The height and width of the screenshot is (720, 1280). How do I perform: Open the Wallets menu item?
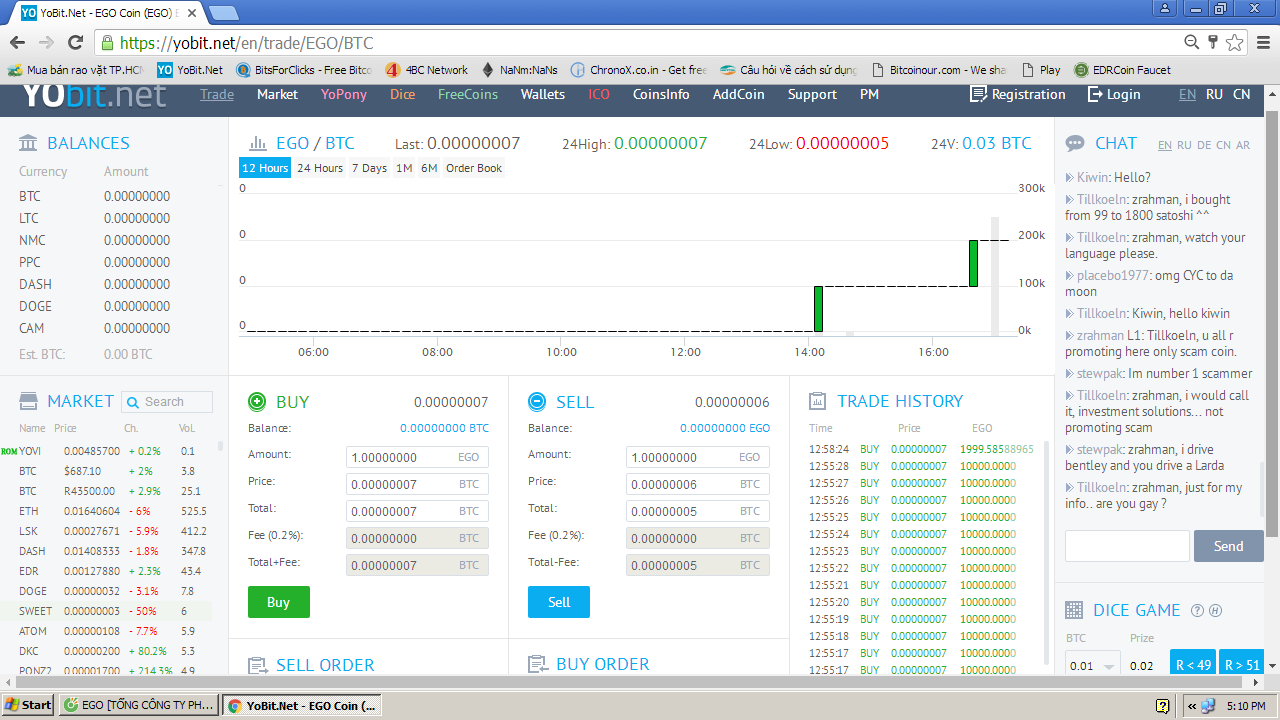click(x=543, y=94)
